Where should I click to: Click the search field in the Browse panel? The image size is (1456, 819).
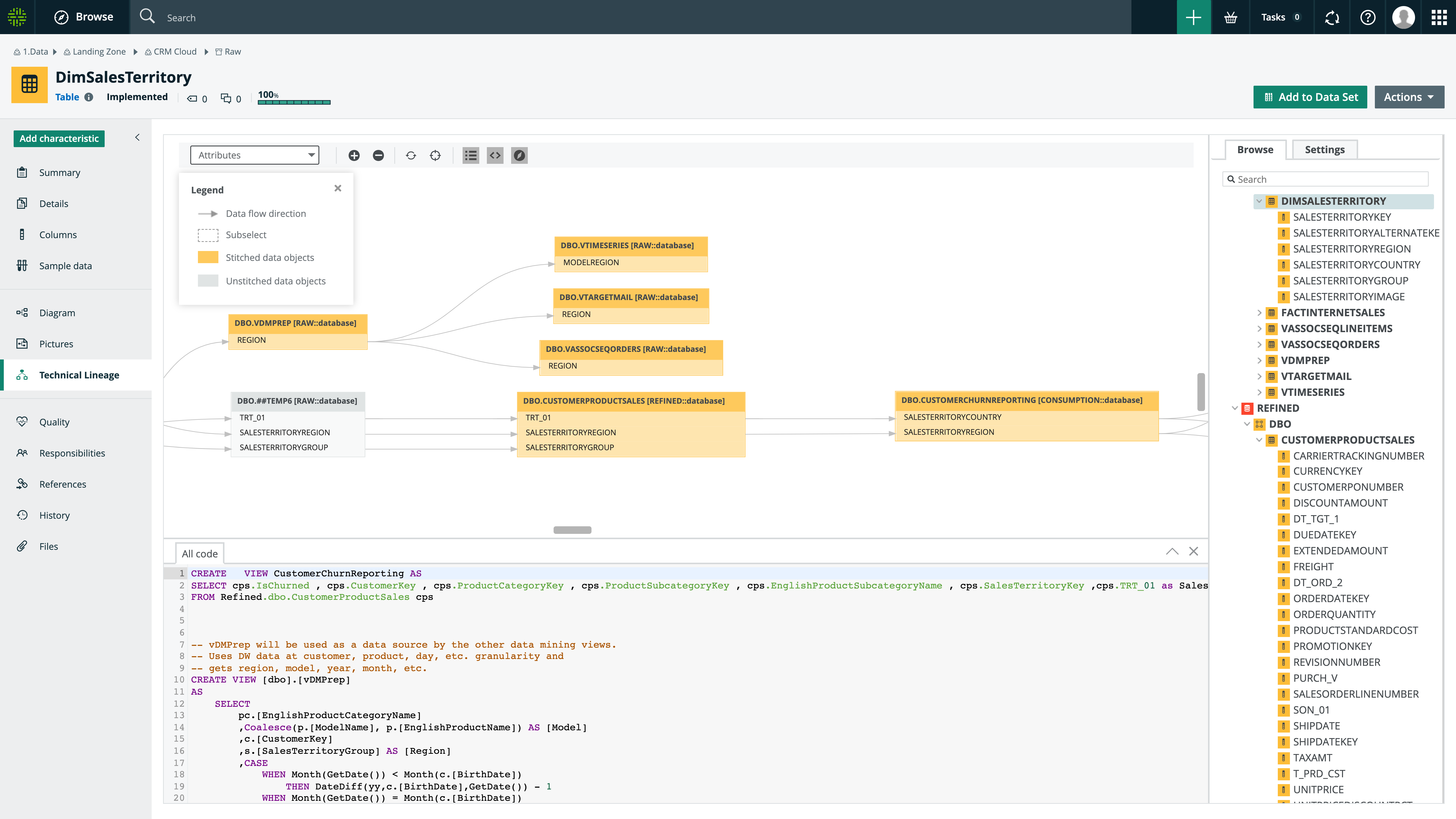click(1325, 179)
